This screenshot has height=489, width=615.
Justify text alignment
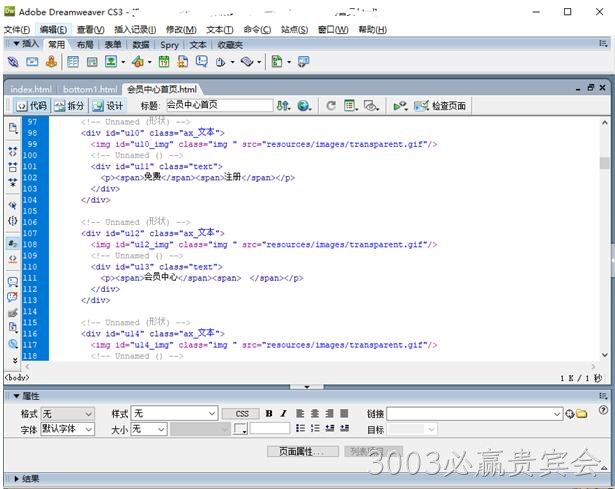click(344, 413)
